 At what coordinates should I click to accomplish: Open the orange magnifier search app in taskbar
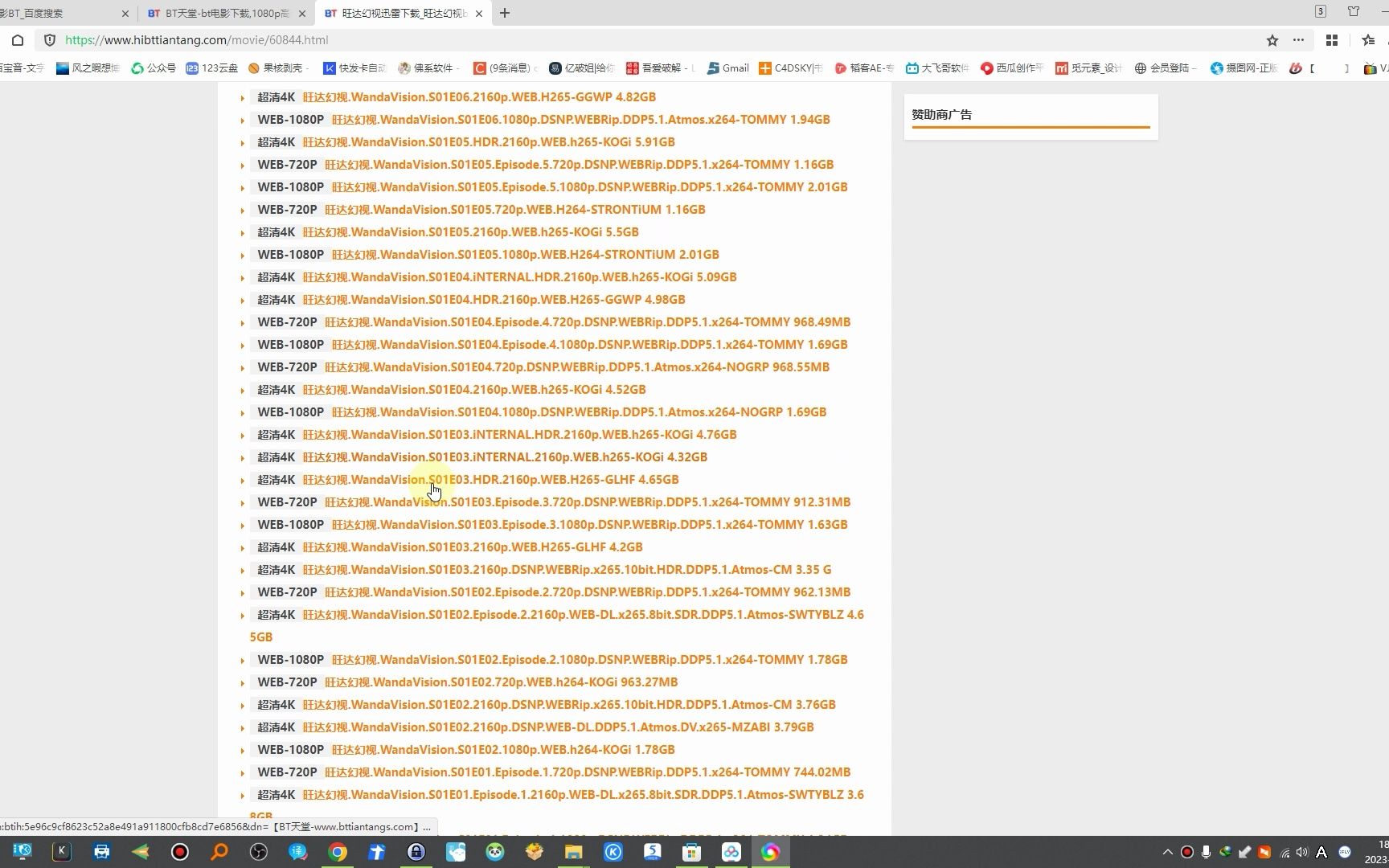click(x=219, y=852)
